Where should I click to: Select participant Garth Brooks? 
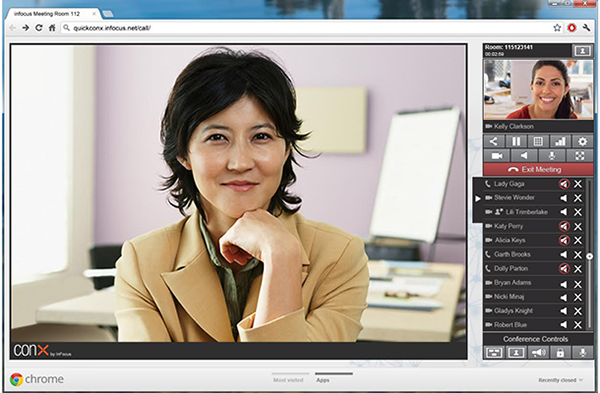pos(512,254)
